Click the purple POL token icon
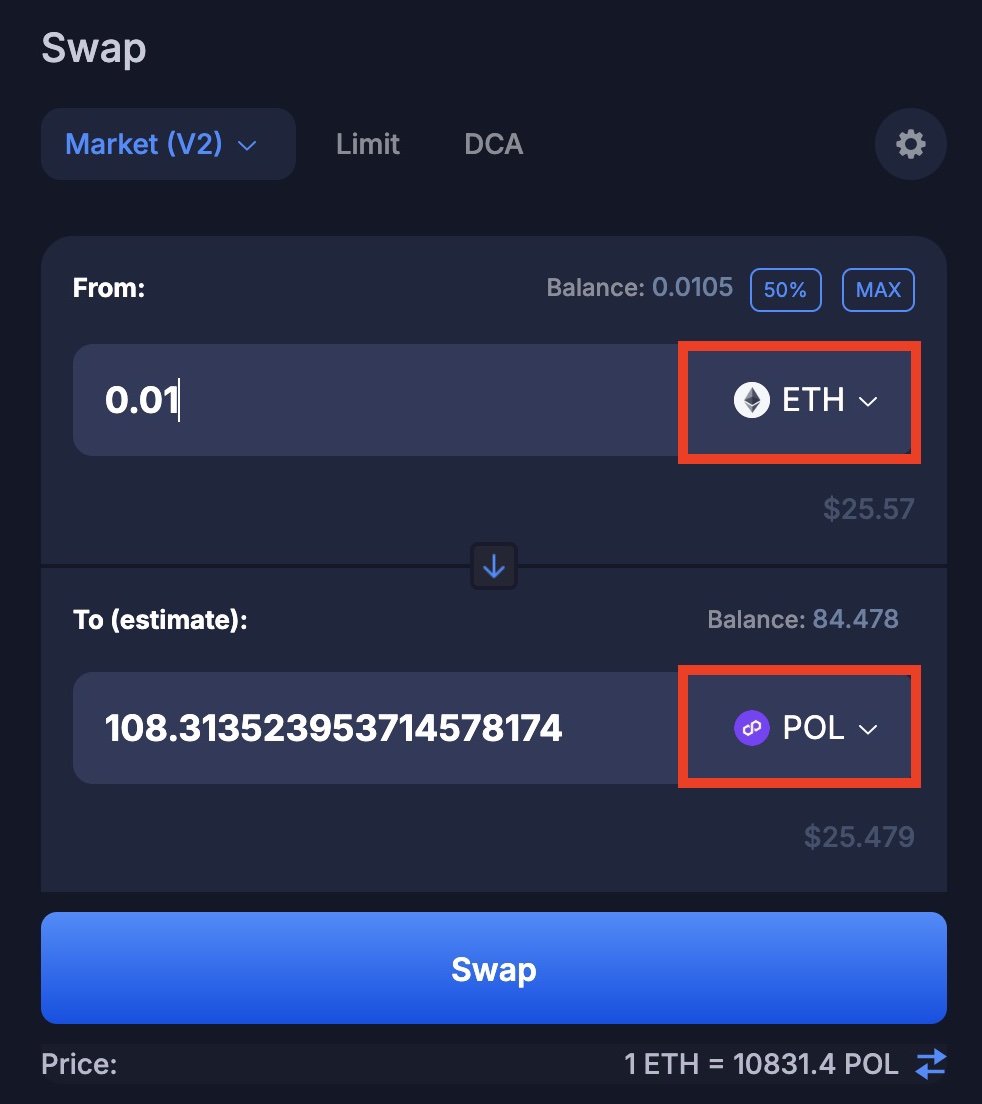Screen dimensions: 982x1104 [752, 728]
